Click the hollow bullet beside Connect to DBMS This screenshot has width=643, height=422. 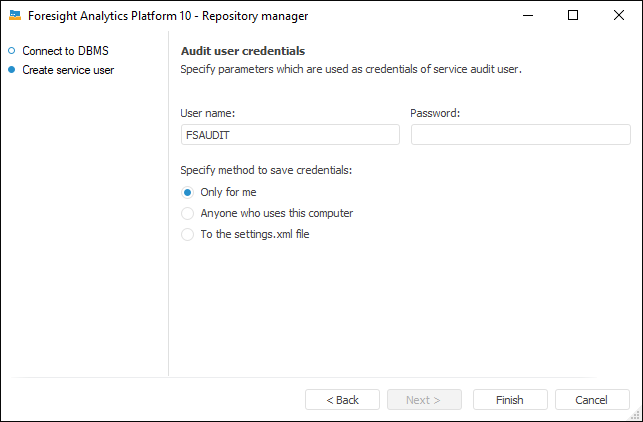(x=12, y=50)
